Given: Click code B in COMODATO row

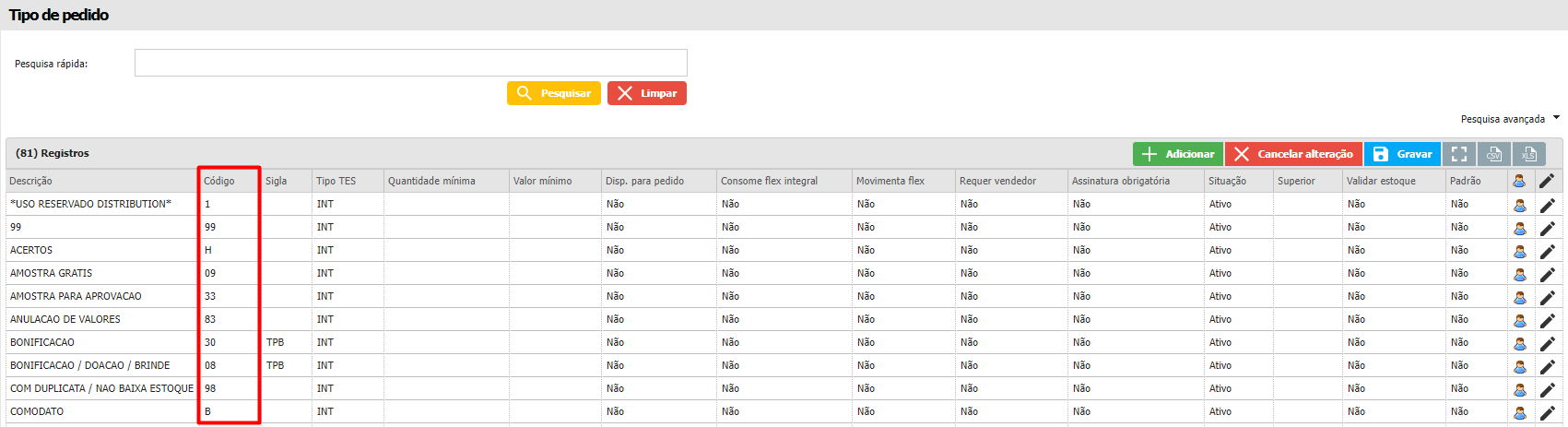Looking at the screenshot, I should tap(207, 411).
